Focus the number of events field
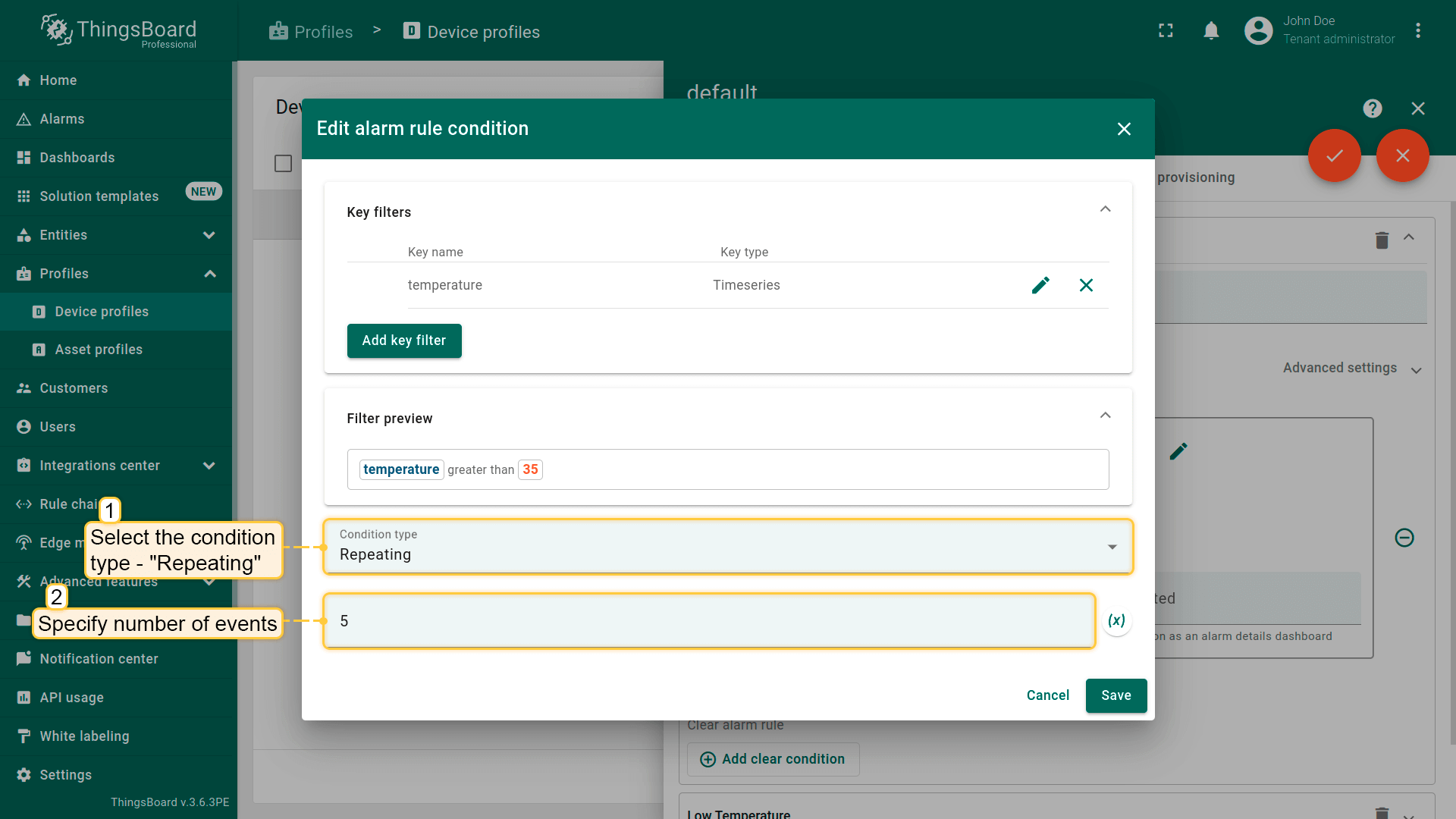 click(708, 621)
